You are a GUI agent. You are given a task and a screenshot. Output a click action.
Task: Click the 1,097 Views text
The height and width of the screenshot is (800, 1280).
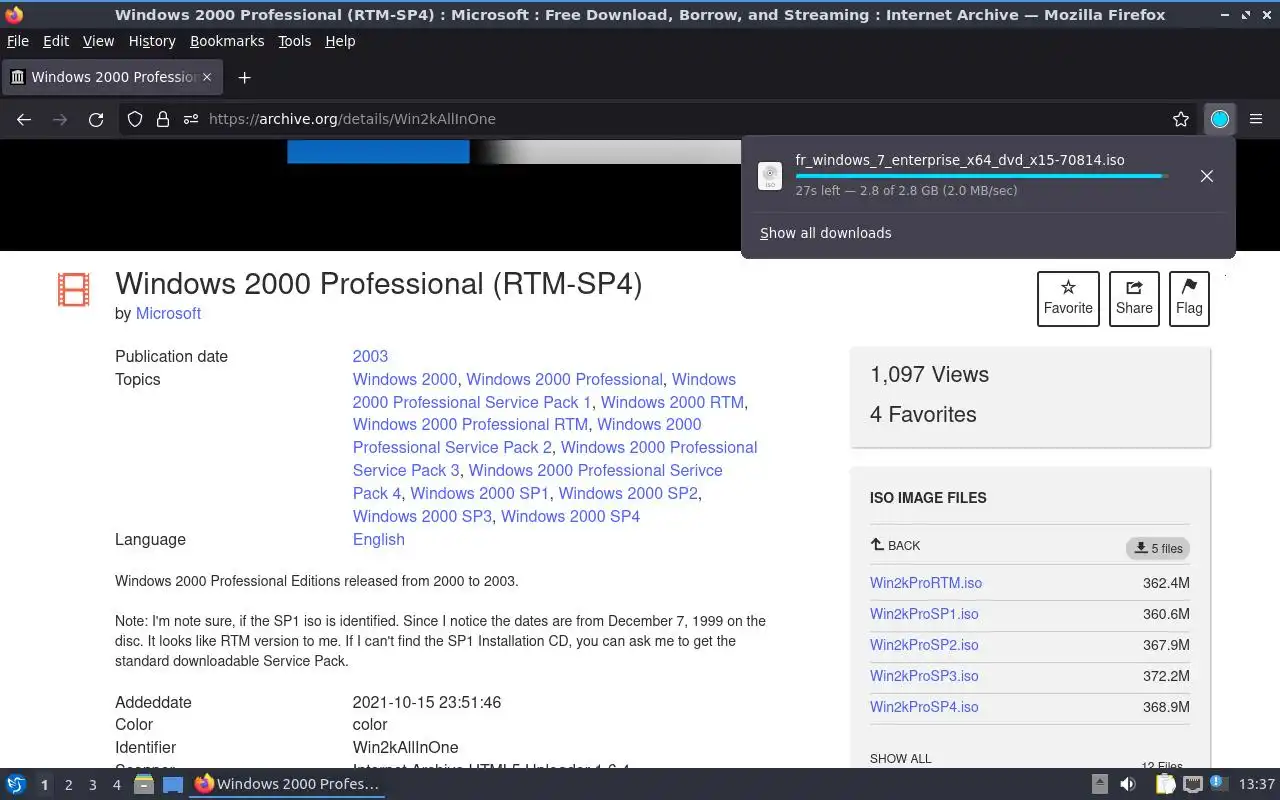click(929, 374)
